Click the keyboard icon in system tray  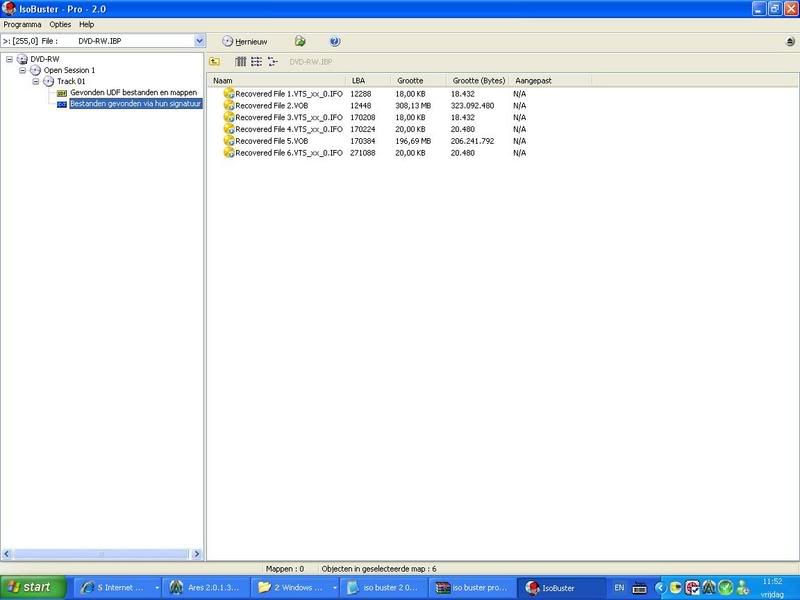coord(639,588)
